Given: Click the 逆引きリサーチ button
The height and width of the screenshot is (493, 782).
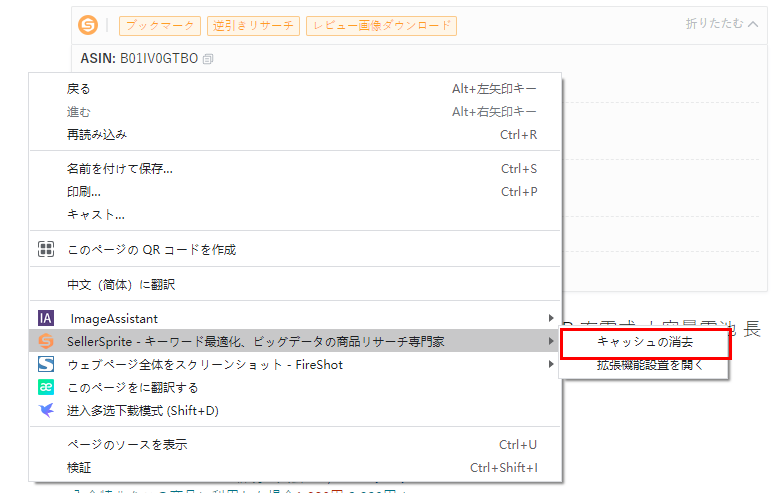Looking at the screenshot, I should (x=253, y=25).
